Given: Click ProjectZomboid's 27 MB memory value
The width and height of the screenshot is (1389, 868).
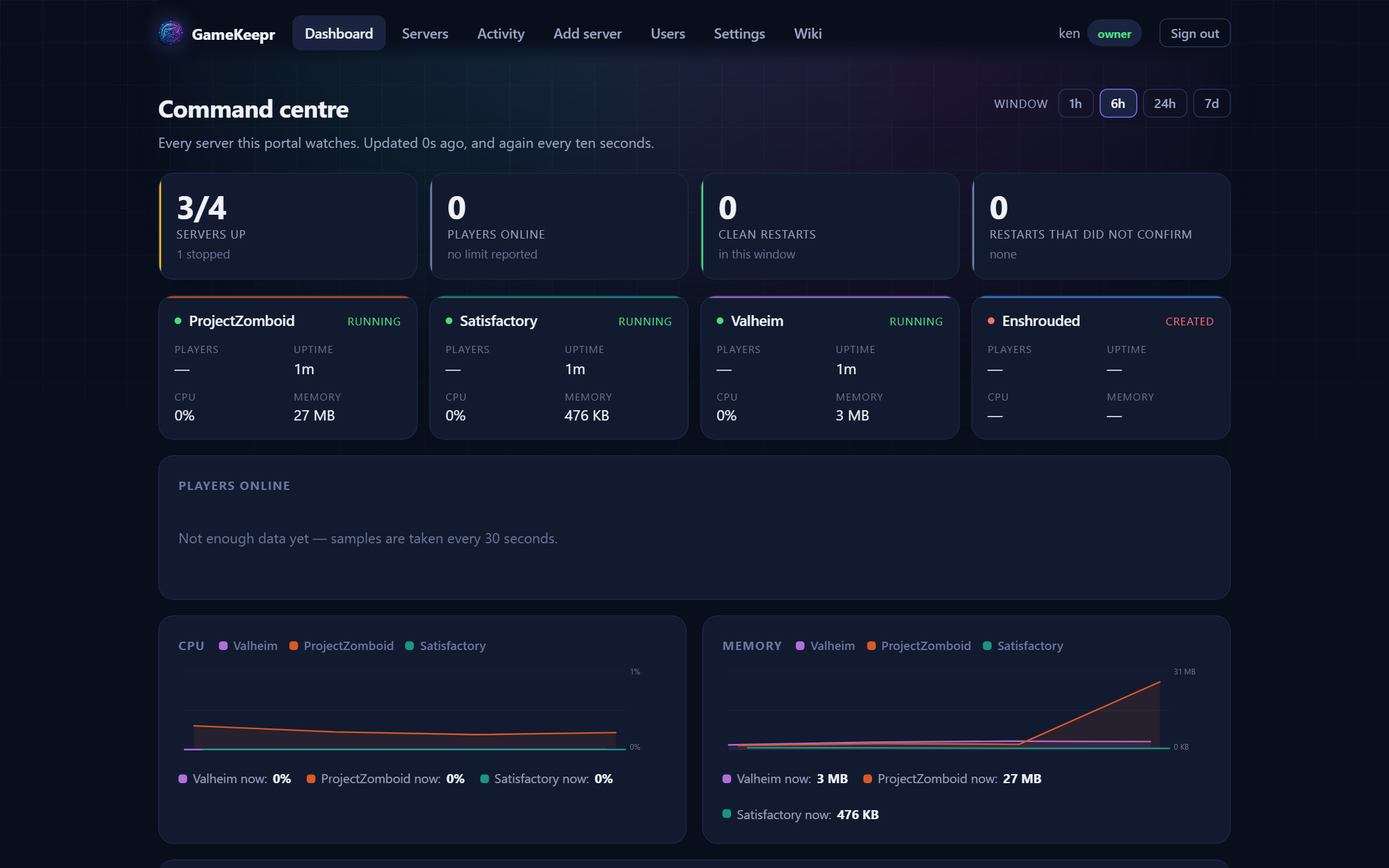Looking at the screenshot, I should 314,415.
